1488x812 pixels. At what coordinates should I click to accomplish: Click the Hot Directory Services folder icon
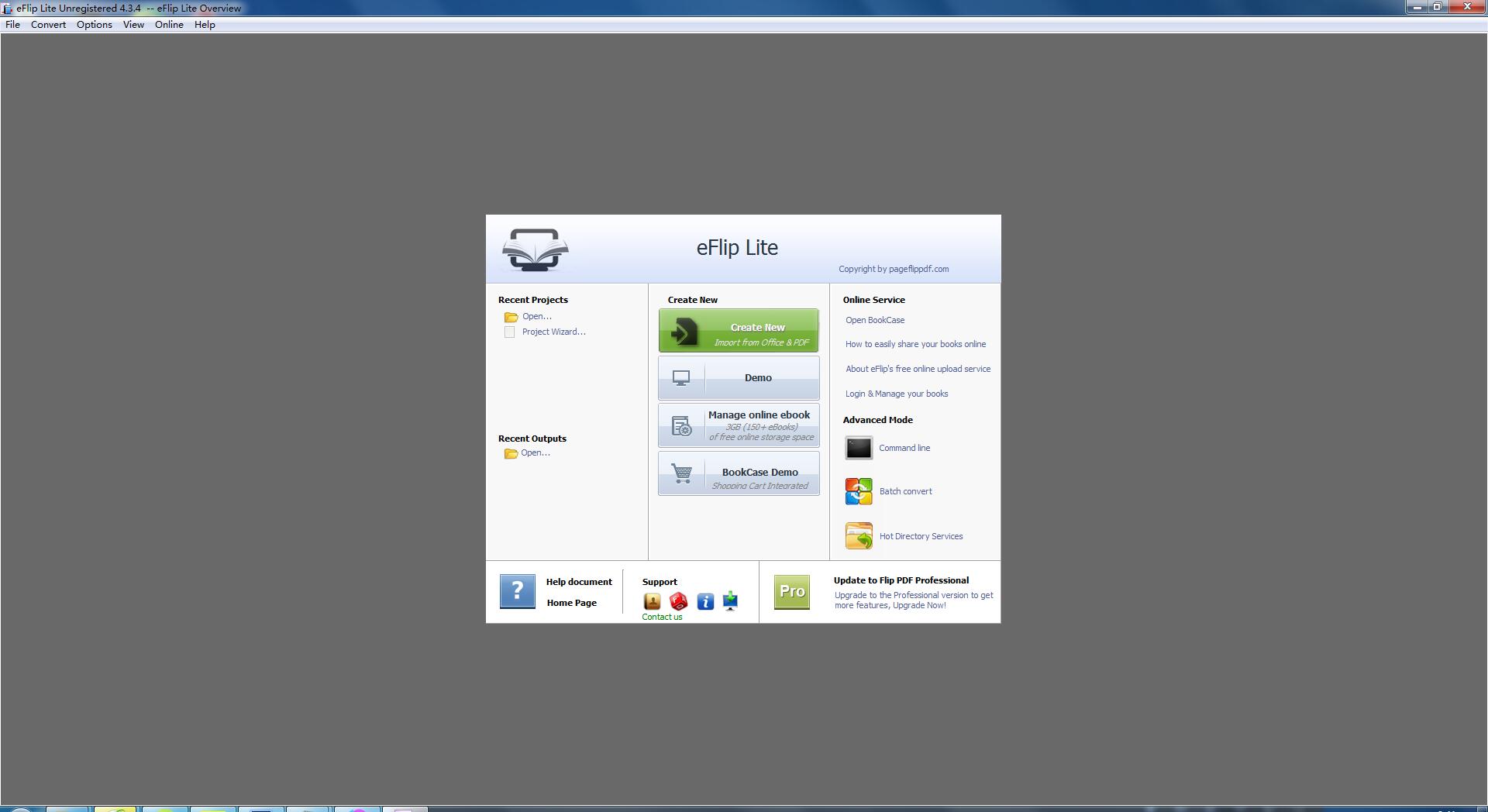pyautogui.click(x=859, y=536)
